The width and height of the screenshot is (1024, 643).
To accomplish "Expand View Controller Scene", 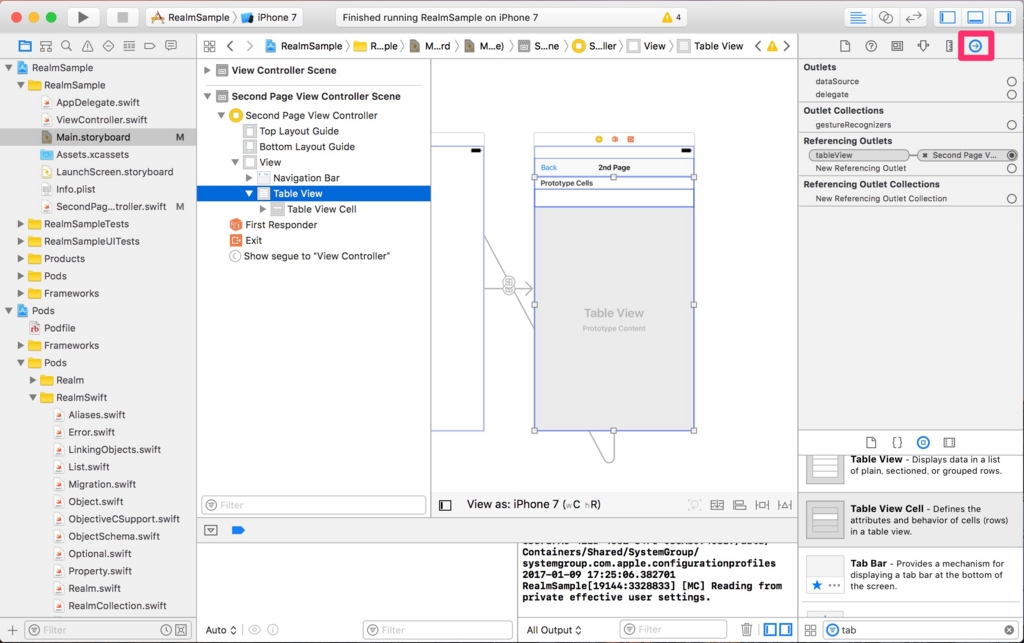I will pos(207,70).
